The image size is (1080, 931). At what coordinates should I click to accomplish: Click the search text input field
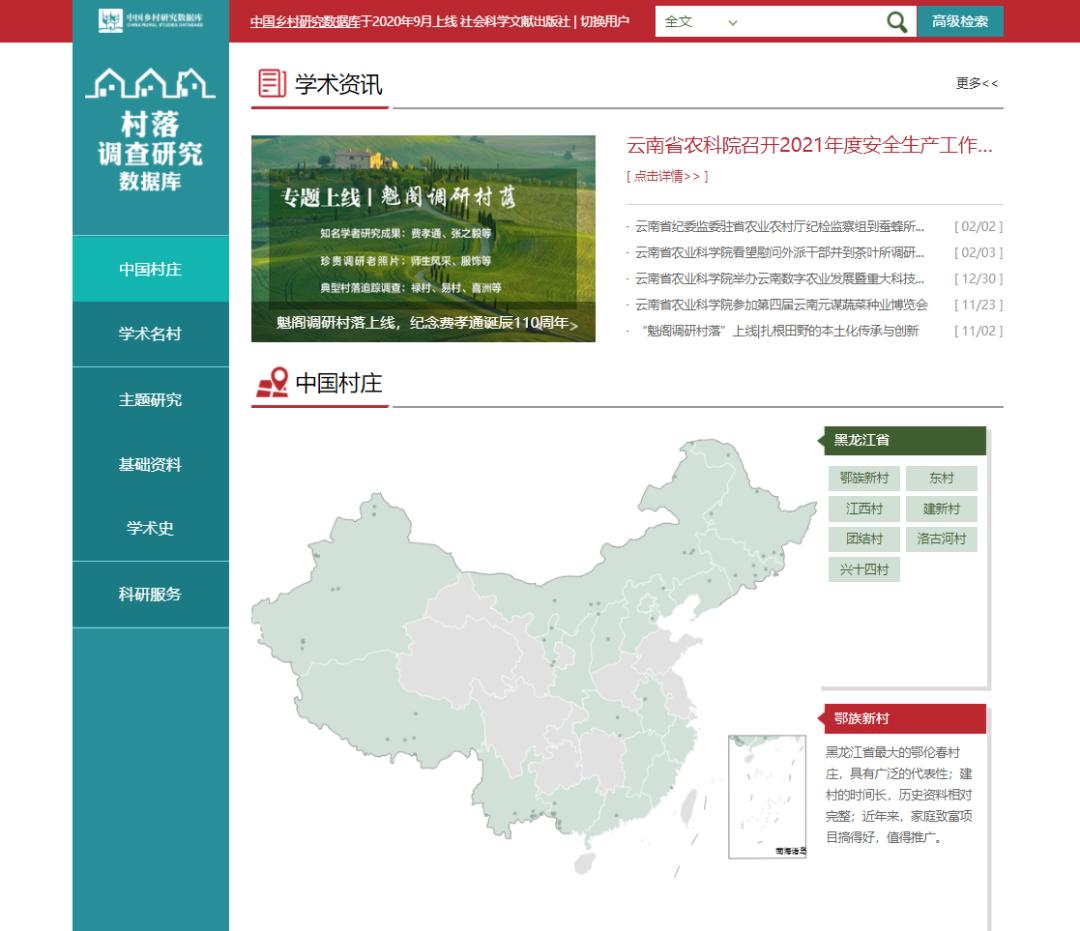click(x=813, y=22)
